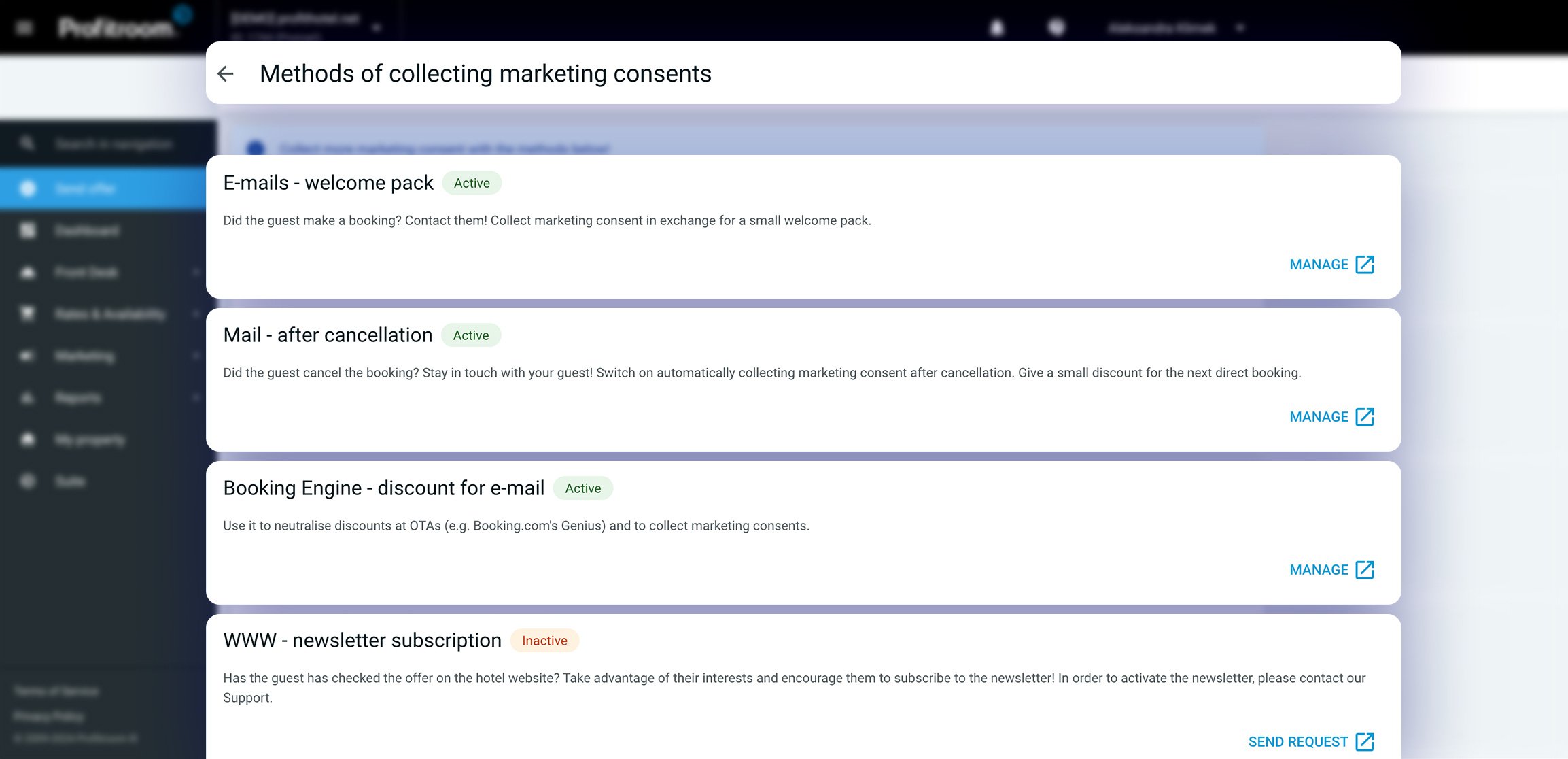Click external-link icon in E-mails welcome pack card
Viewport: 1568px width, 759px height.
pyautogui.click(x=1364, y=265)
